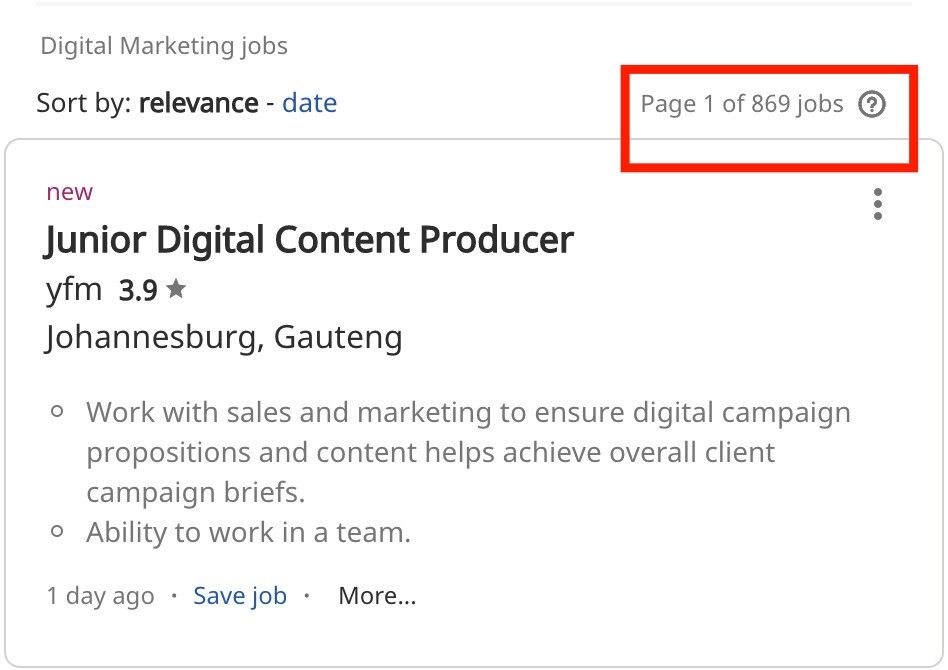This screenshot has width=948, height=670.
Task: Sort job results by relevance
Action: click(197, 103)
